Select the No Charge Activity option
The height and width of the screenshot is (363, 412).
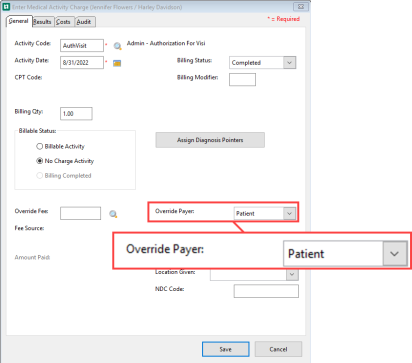[65, 161]
